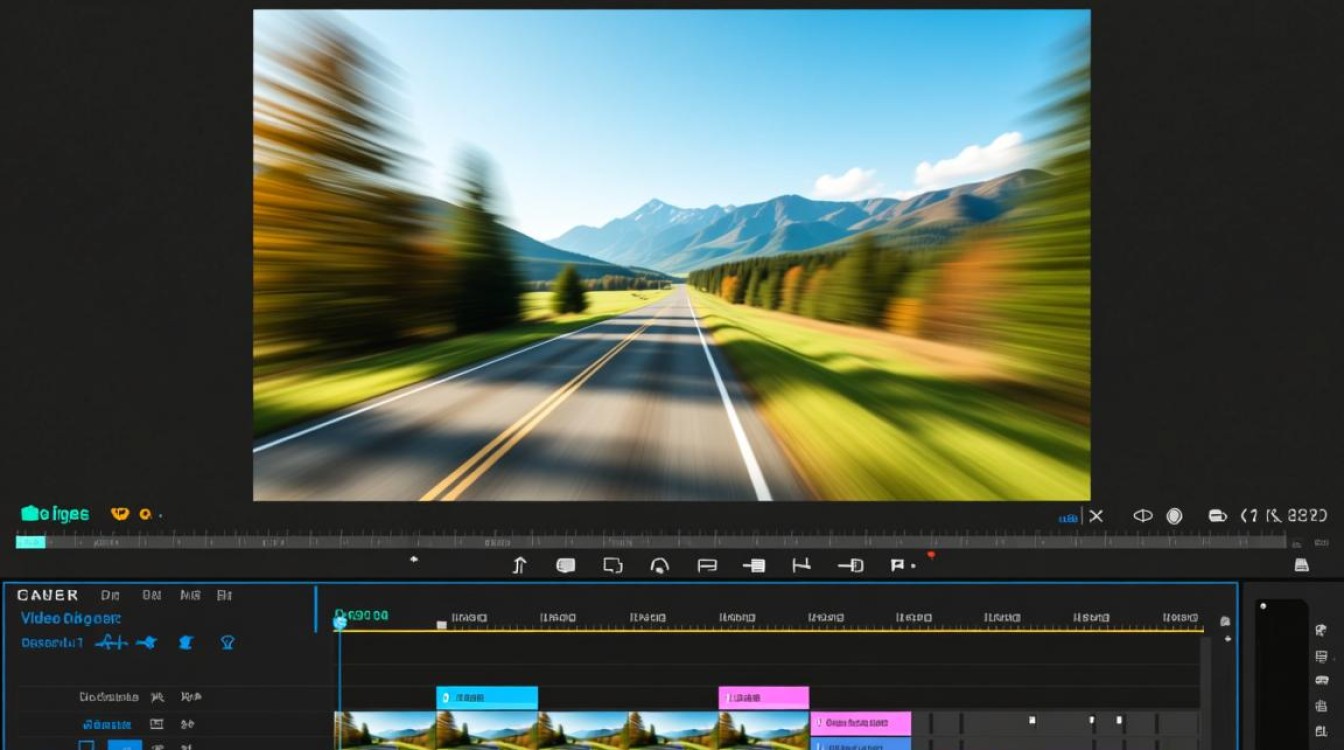This screenshot has width=1344, height=750.
Task: Click the headphones-shaped icon in transport bar
Action: [659, 566]
